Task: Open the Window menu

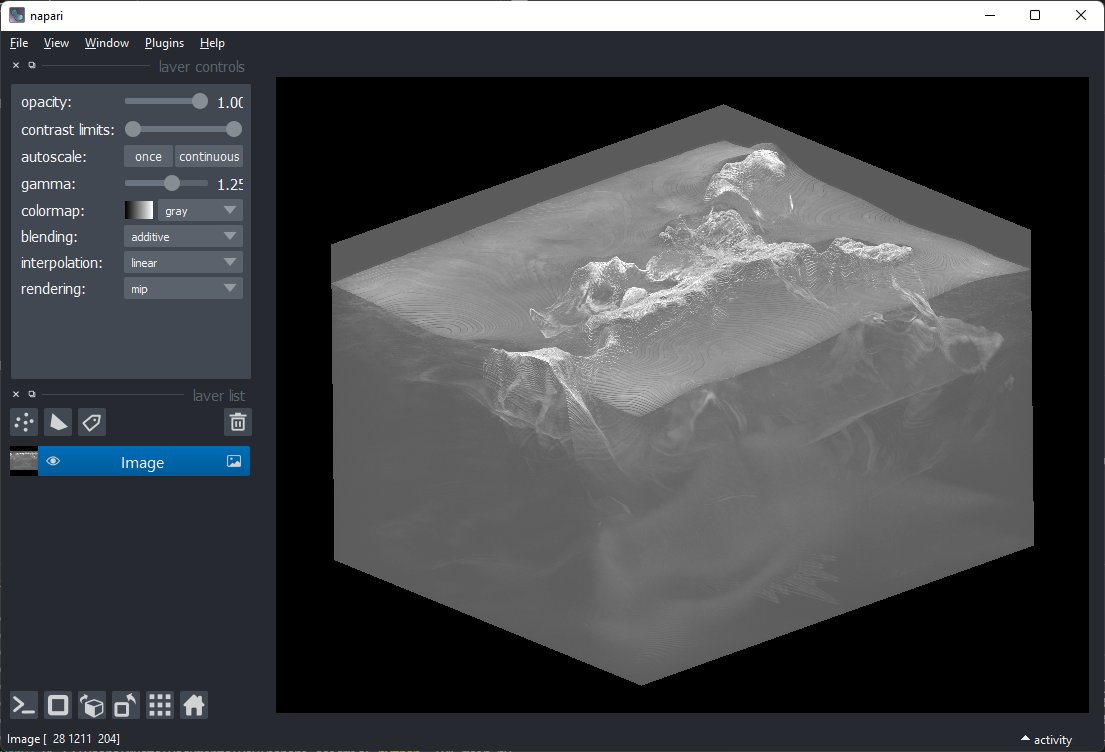Action: [x=106, y=43]
